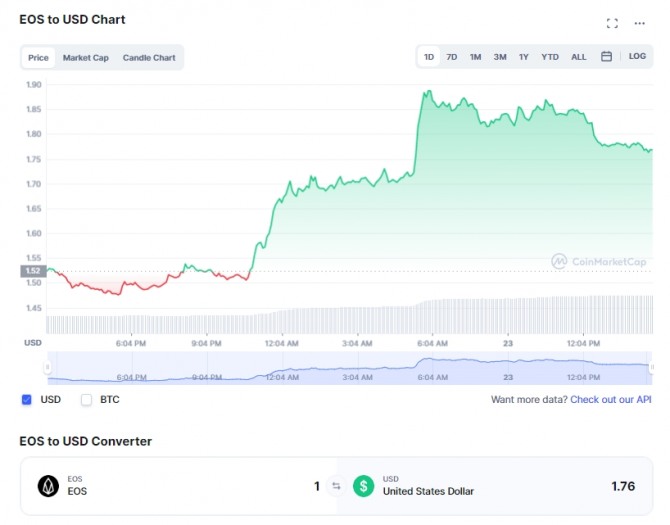Show ALL time price history
Image resolution: width=670 pixels, height=525 pixels.
point(579,57)
